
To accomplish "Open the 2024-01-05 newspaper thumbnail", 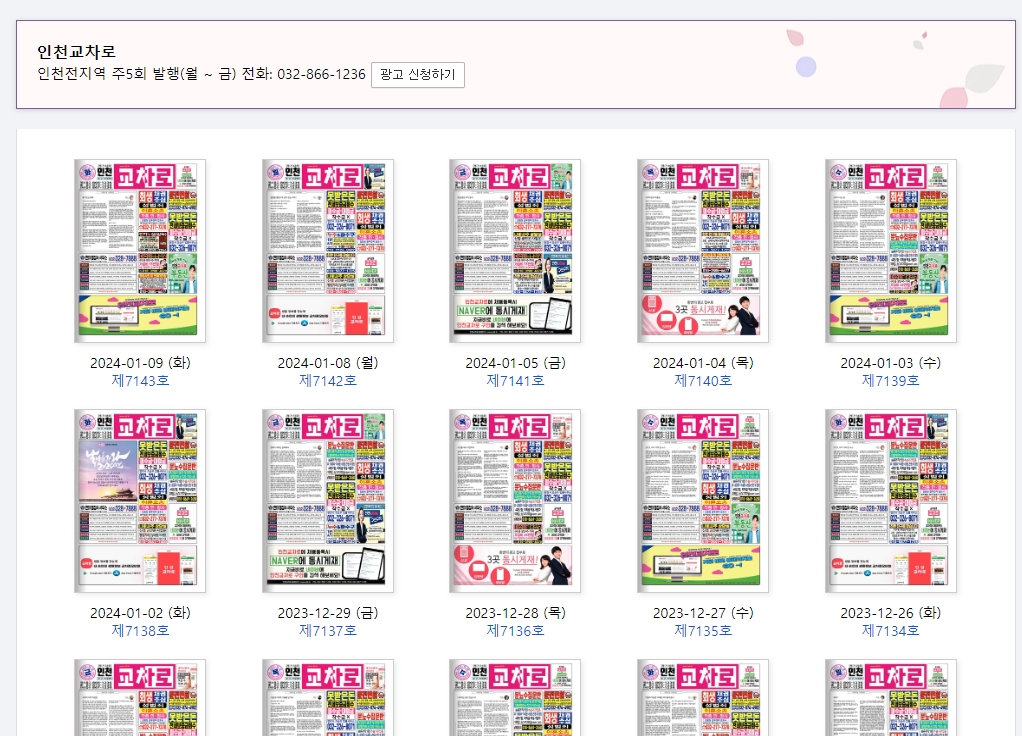I will (x=515, y=250).
